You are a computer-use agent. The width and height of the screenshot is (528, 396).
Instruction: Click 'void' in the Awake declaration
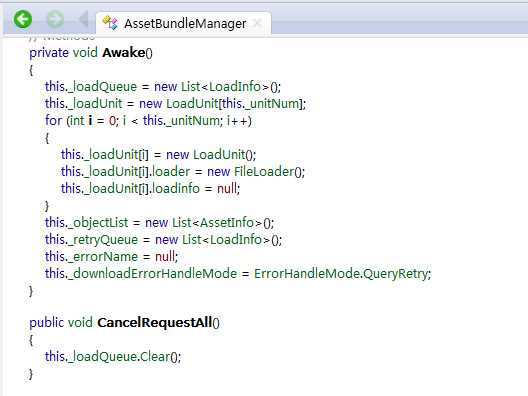pos(85,53)
